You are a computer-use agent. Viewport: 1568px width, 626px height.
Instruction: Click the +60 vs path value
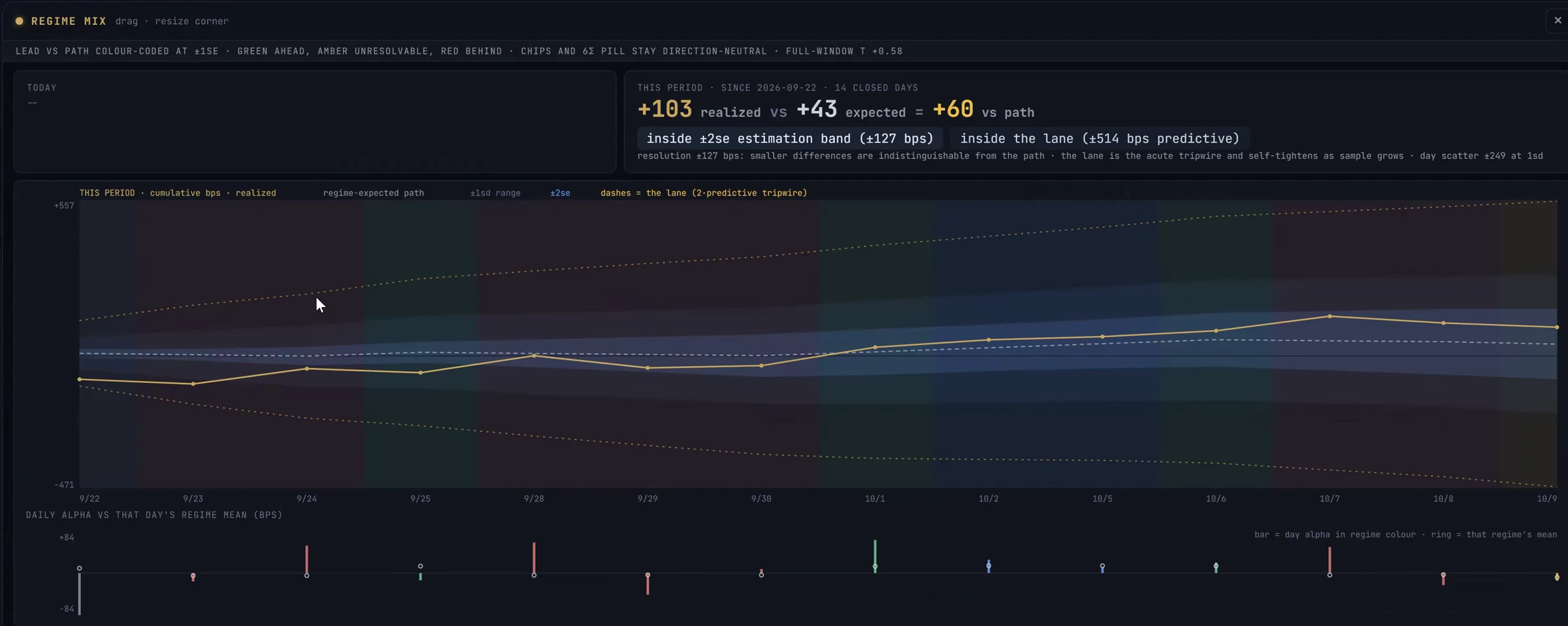pyautogui.click(x=953, y=109)
